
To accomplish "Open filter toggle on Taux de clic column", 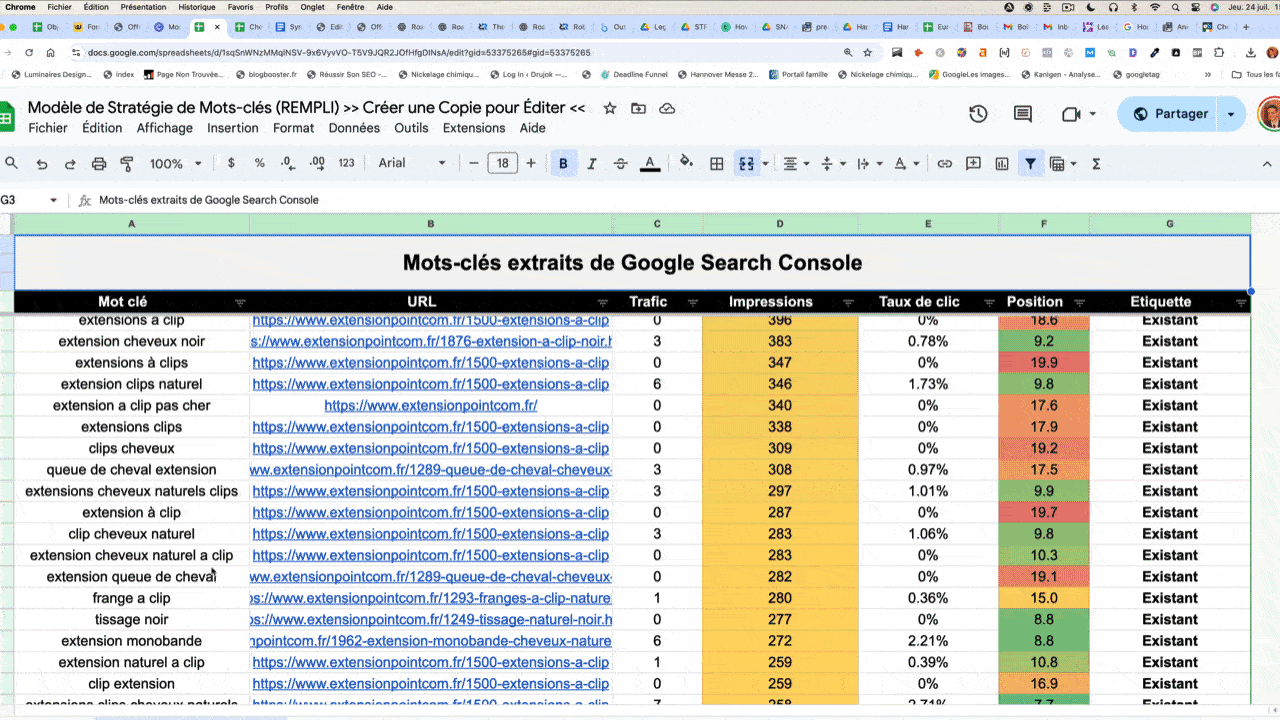I will 989,302.
